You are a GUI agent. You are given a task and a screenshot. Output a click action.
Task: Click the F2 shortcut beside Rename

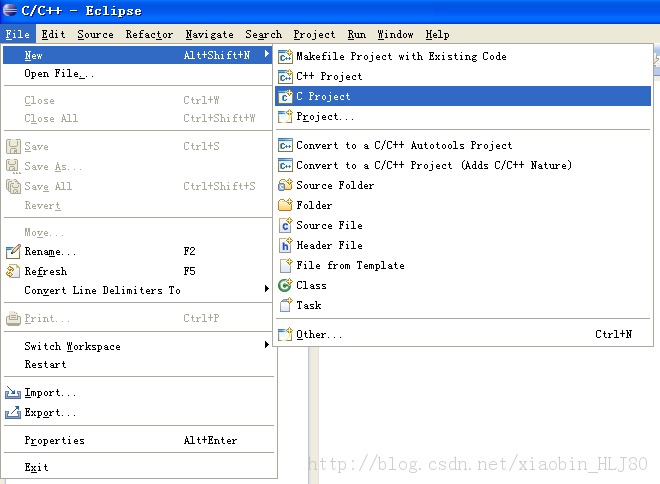pos(189,251)
